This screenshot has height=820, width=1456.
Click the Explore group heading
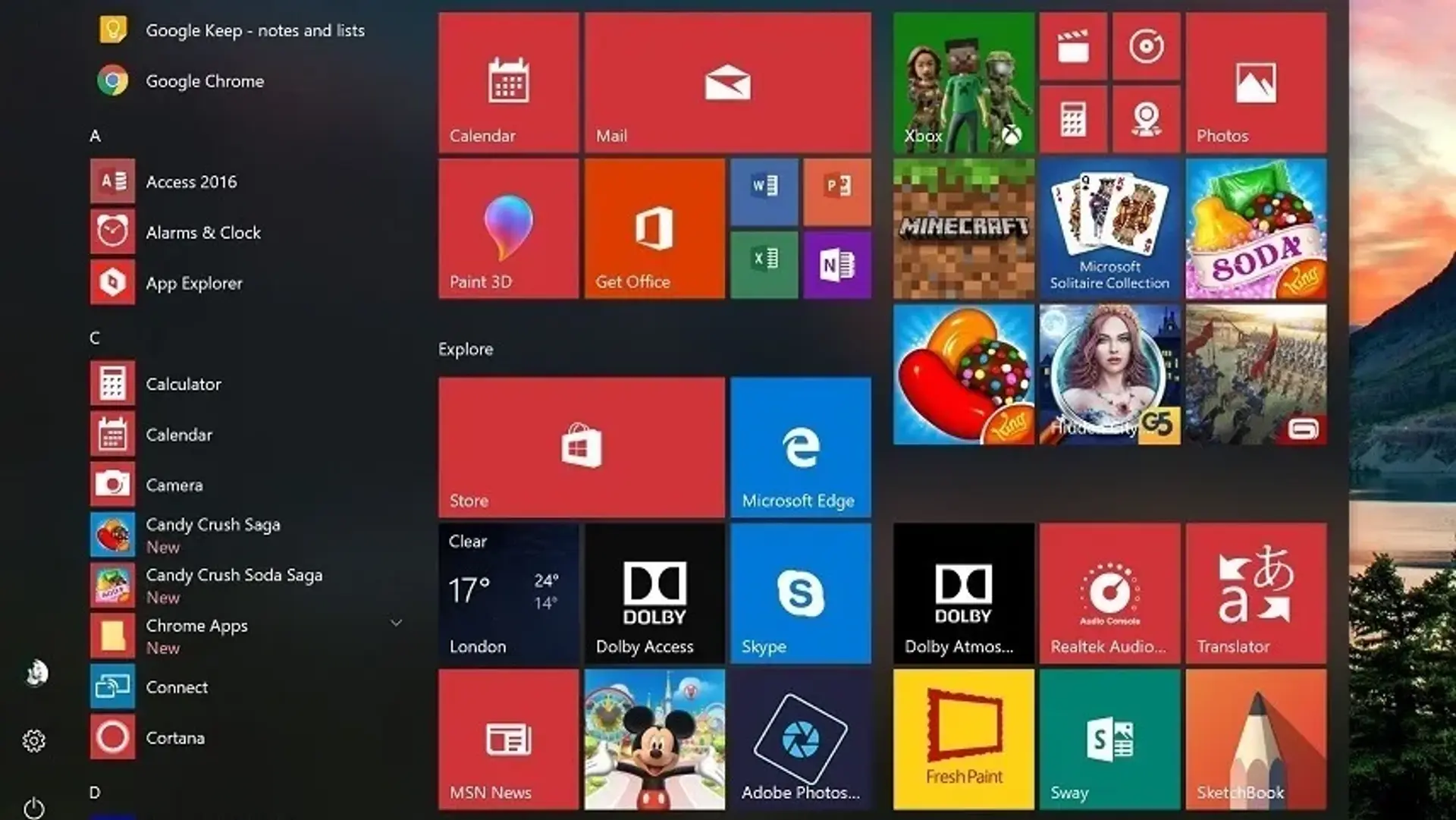[466, 349]
